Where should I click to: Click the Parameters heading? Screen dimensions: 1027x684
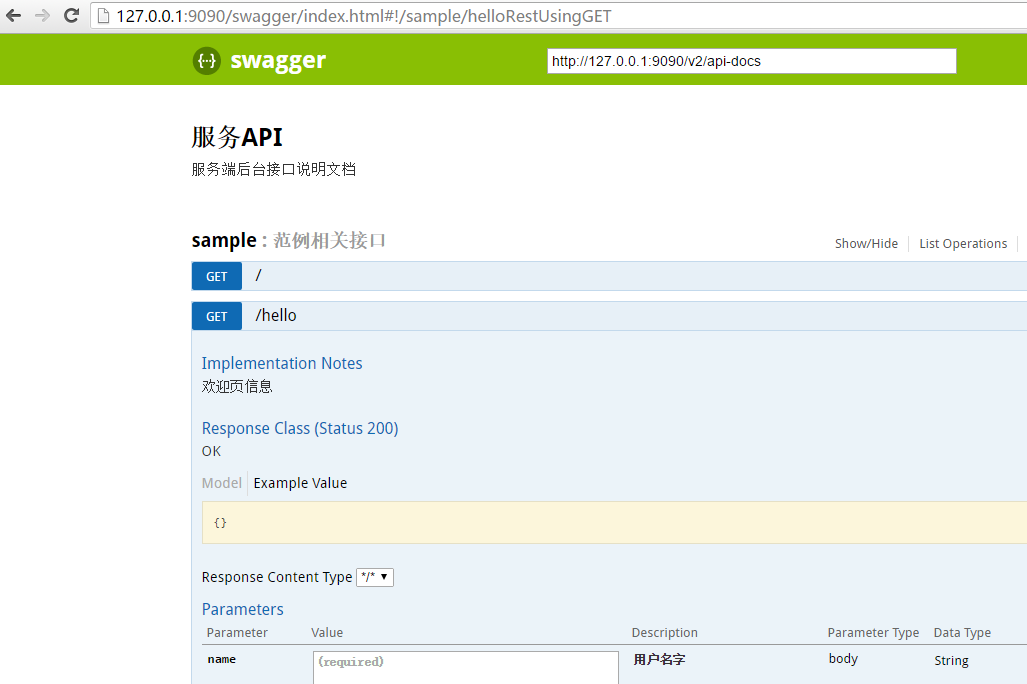click(242, 609)
